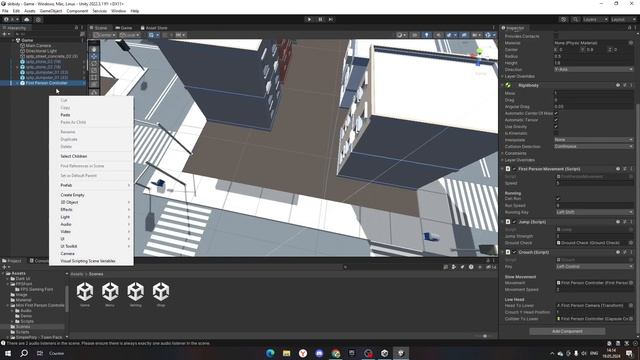Toggle the Can Run checkbox
Image resolution: width=640 pixels, height=360 pixels.
(x=558, y=199)
